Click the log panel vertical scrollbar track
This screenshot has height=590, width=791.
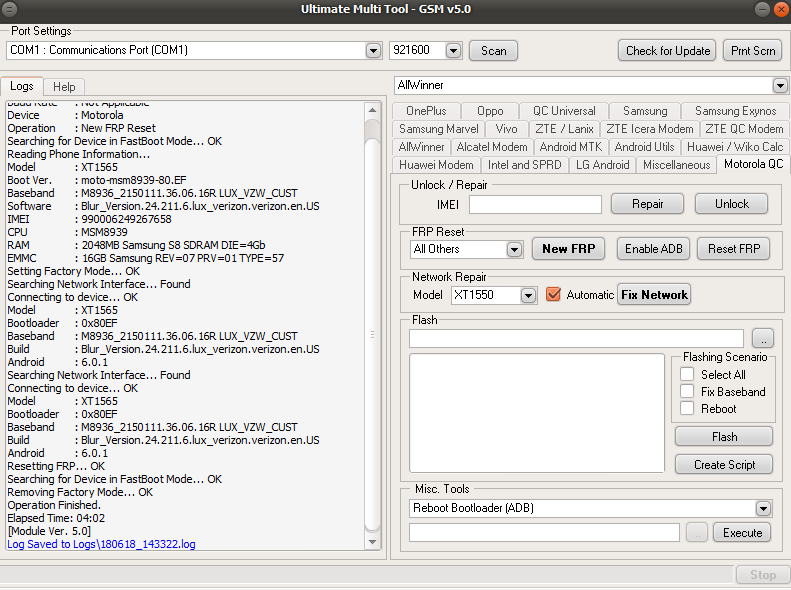tap(372, 326)
